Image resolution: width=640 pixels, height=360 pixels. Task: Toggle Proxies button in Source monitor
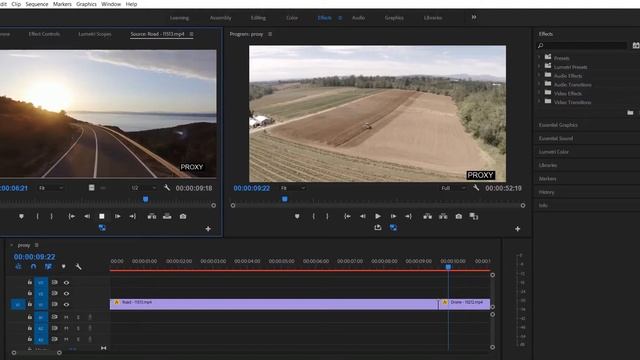coord(102,227)
